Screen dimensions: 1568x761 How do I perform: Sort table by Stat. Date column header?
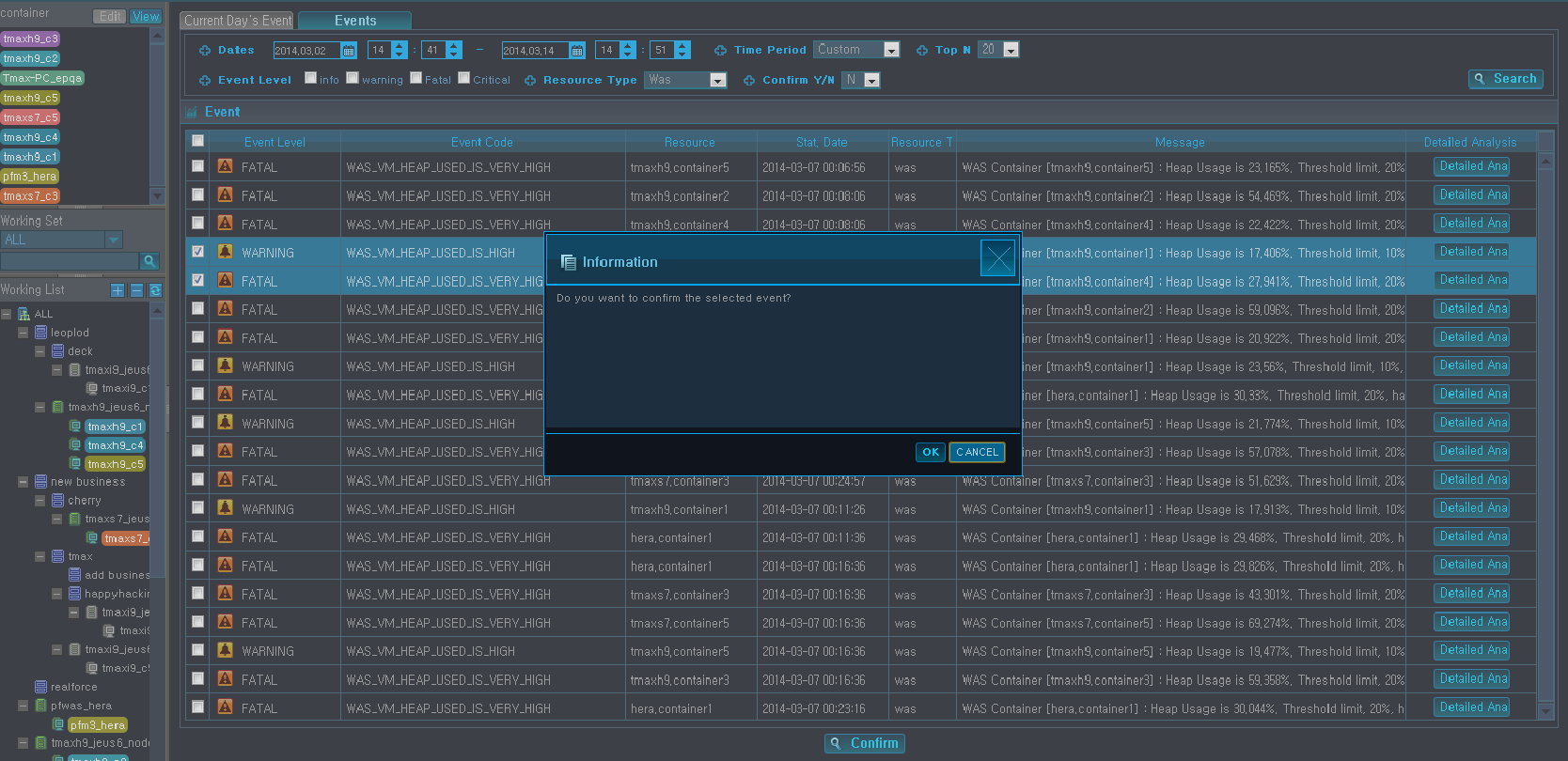(x=822, y=142)
